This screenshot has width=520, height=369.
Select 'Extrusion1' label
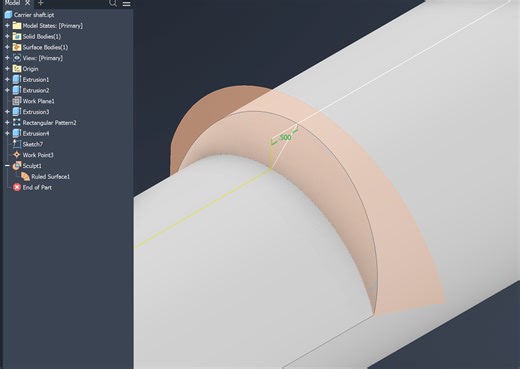(x=36, y=79)
